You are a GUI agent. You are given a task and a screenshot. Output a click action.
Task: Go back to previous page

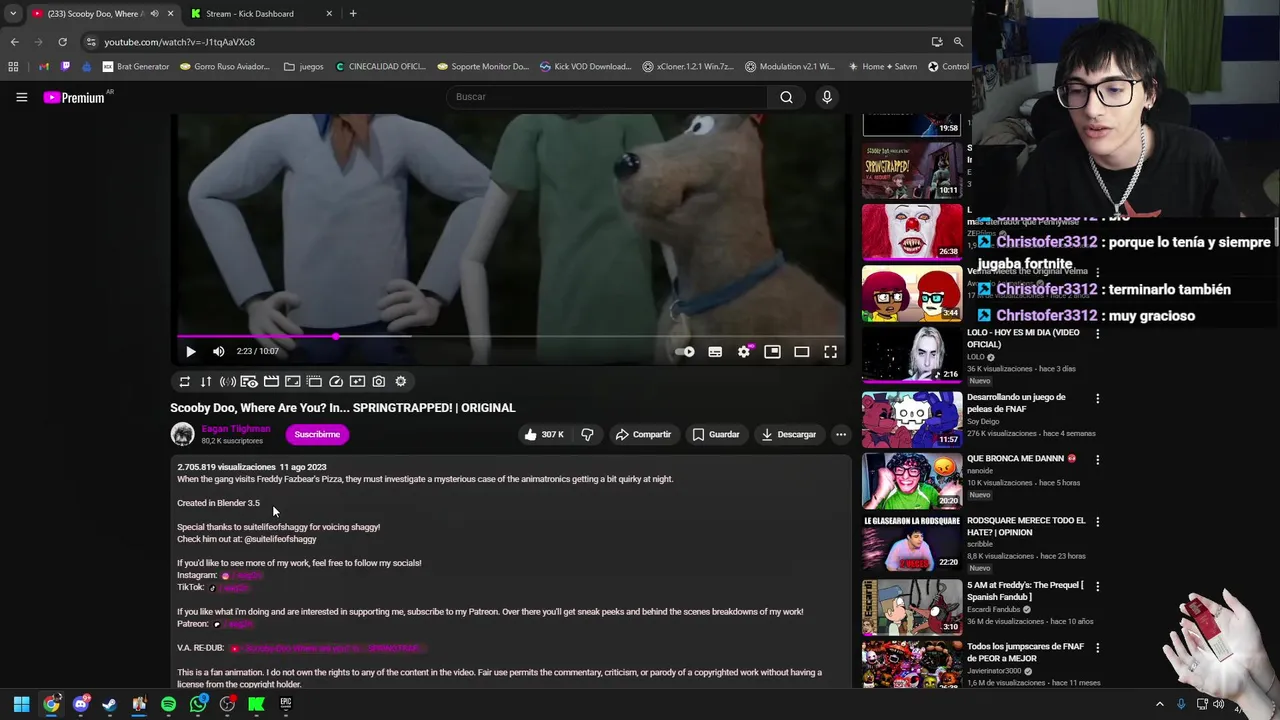(14, 42)
